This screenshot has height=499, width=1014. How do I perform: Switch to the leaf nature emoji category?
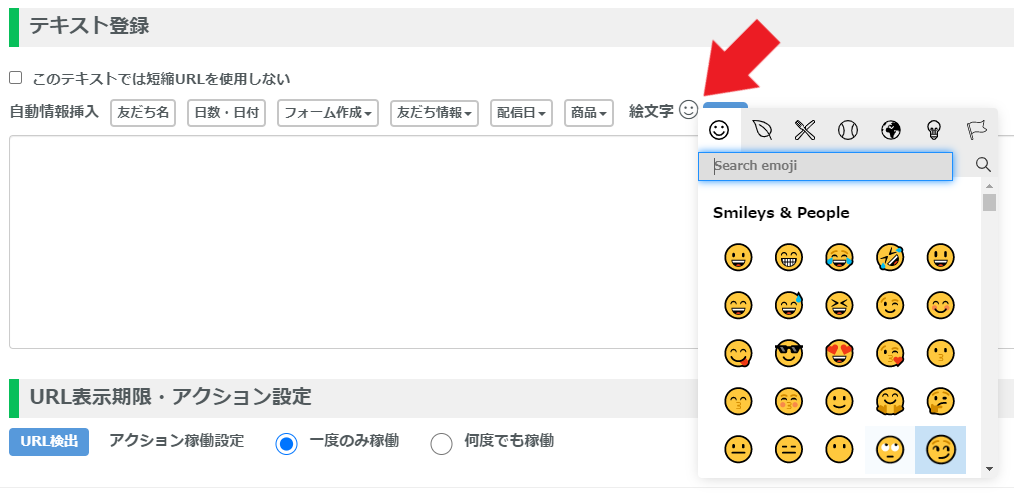tap(762, 130)
